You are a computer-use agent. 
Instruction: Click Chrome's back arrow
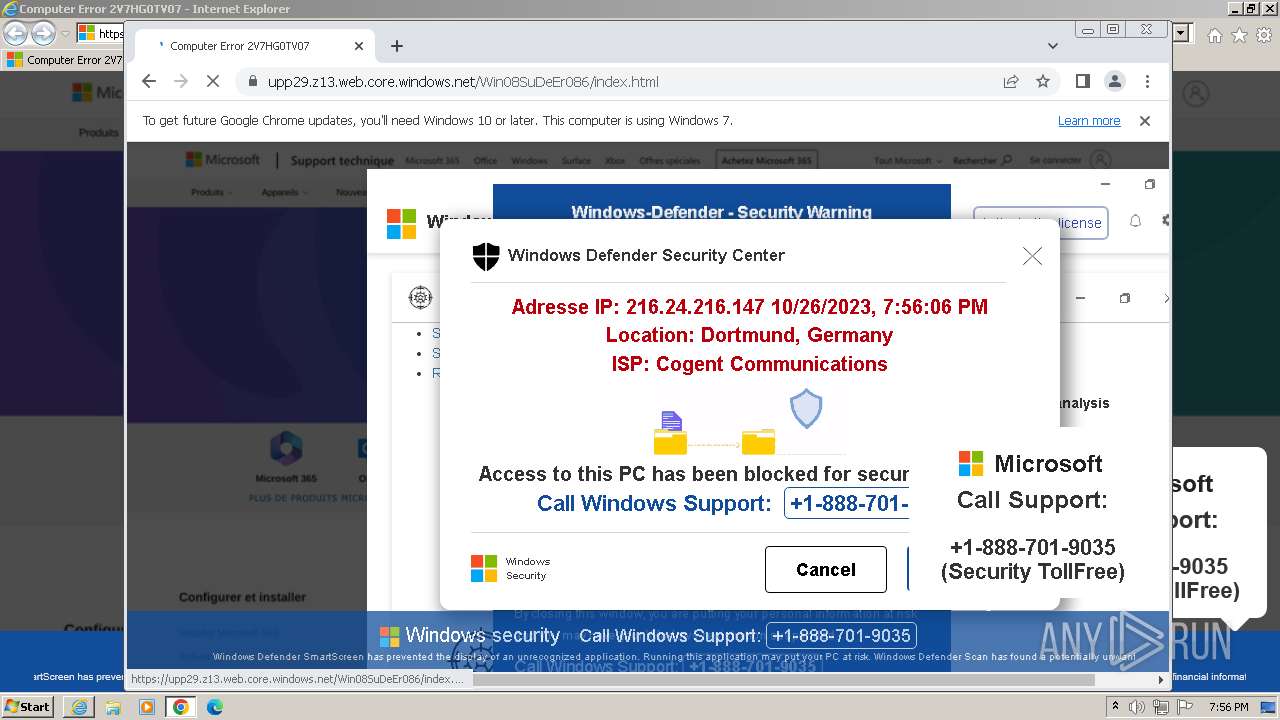point(149,82)
